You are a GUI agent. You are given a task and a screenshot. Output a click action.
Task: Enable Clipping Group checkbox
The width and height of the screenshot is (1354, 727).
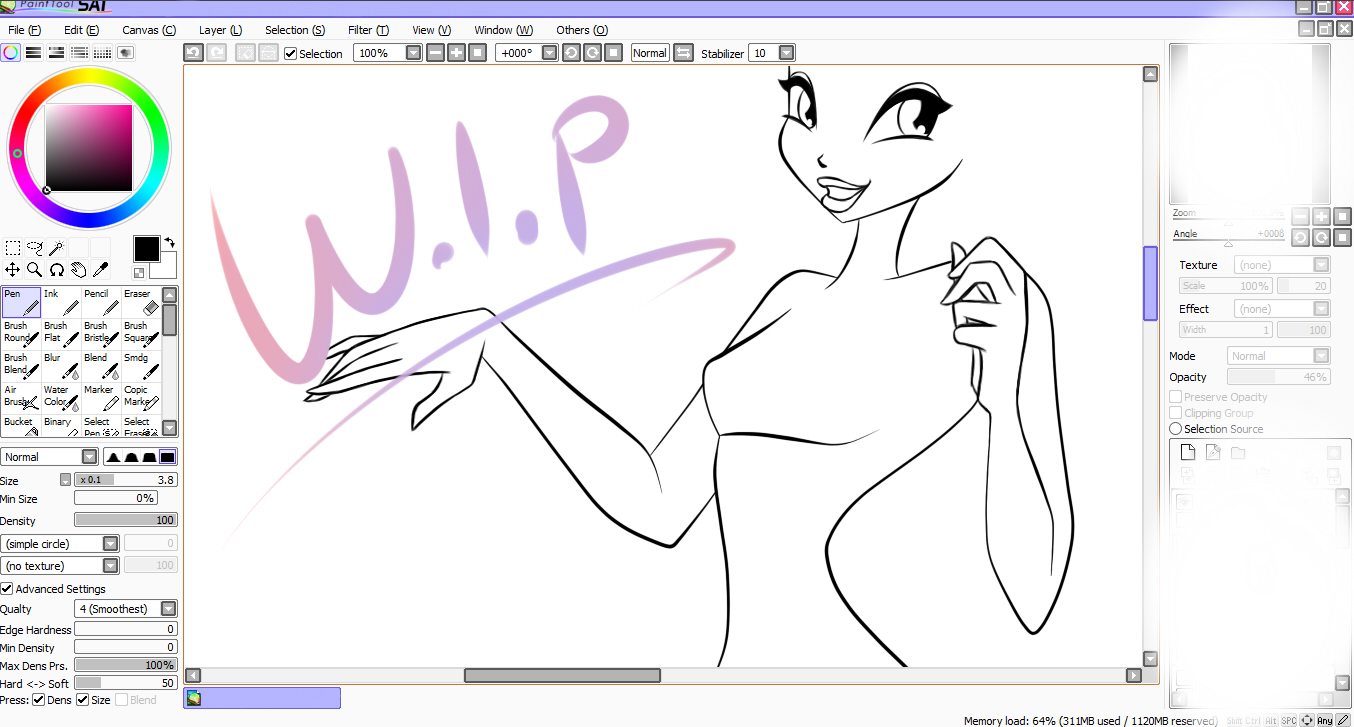(x=1176, y=413)
